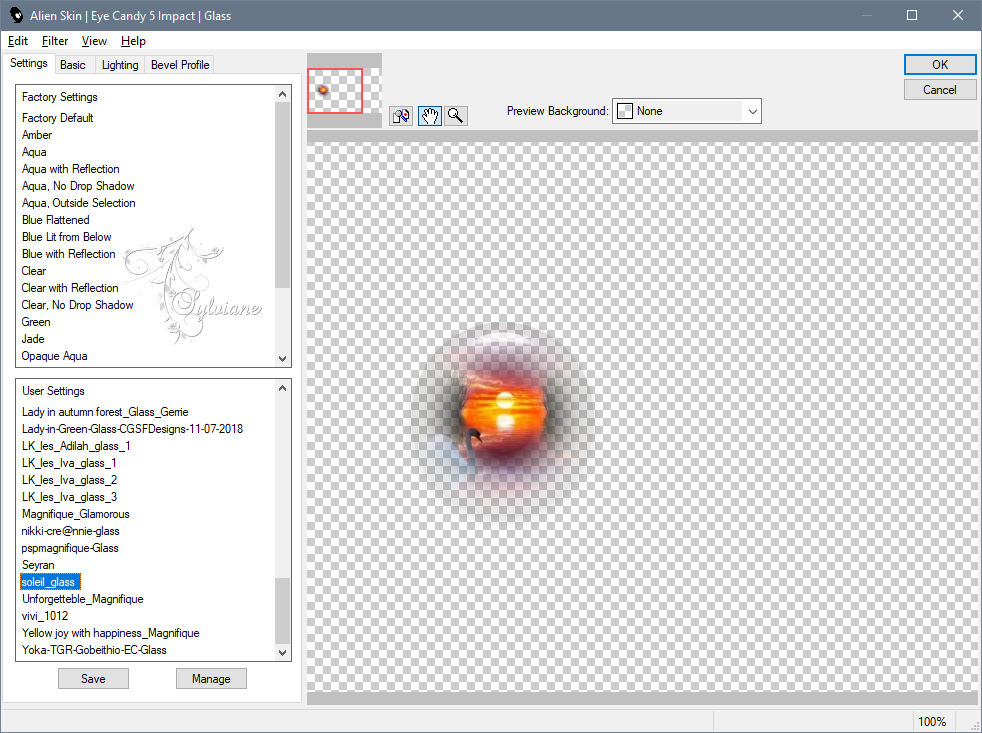
Task: Open the Edit menu
Action: 18,41
